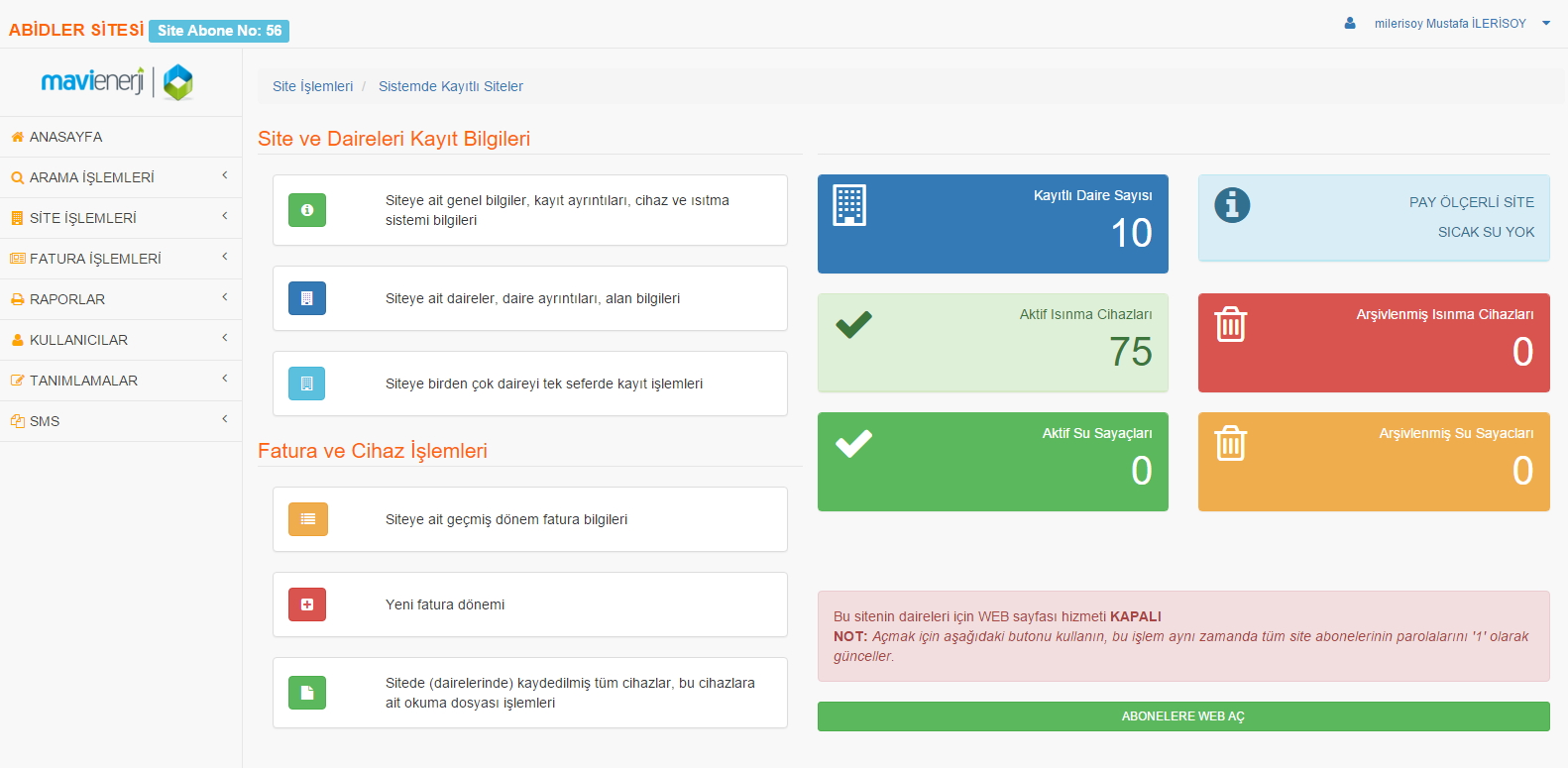Click the orange list icon for past invoices
Screen dimensions: 1568x768
tap(308, 519)
